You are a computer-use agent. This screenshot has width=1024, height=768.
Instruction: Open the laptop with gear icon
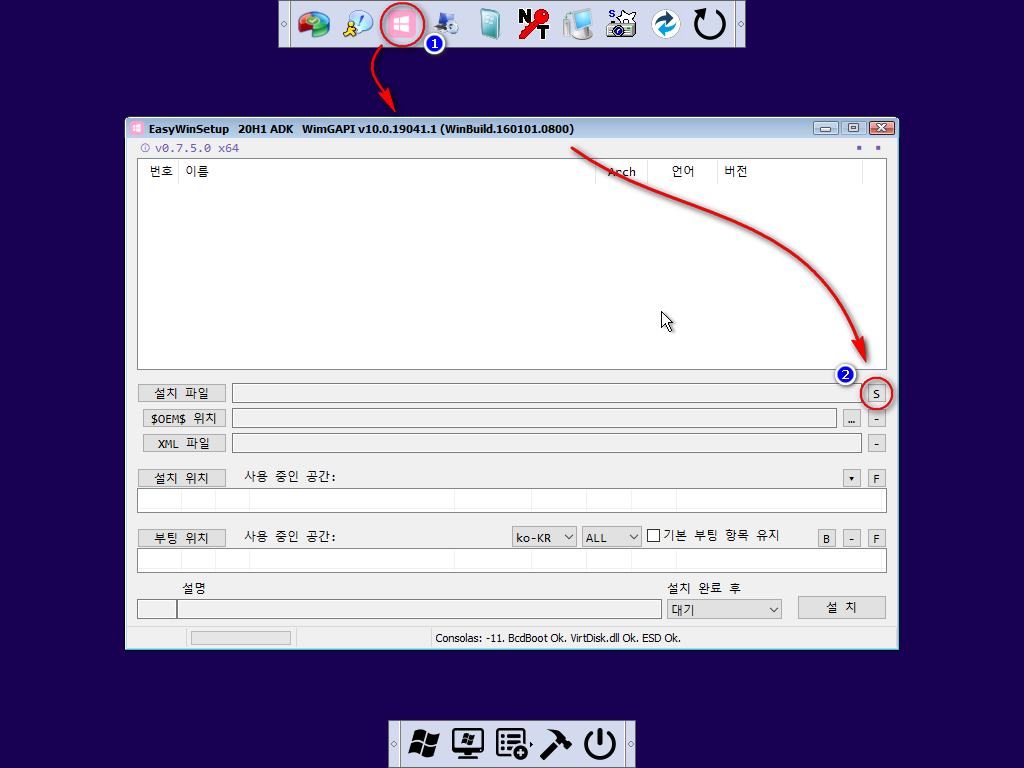point(447,24)
